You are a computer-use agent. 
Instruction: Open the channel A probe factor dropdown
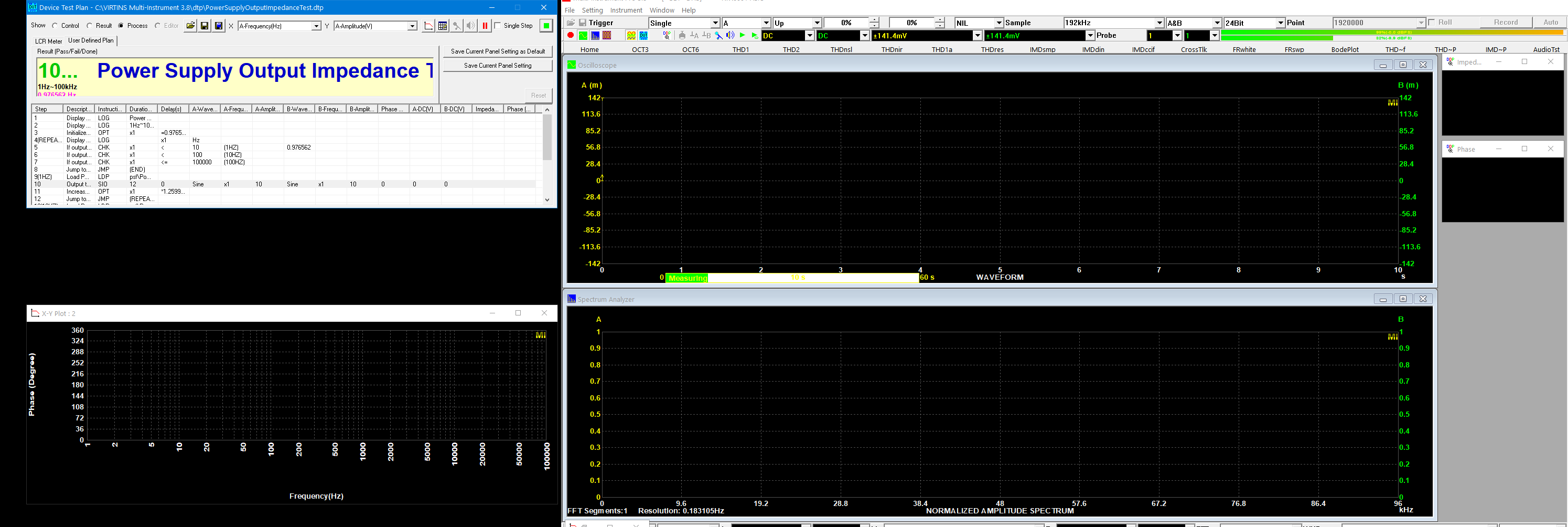(1177, 36)
